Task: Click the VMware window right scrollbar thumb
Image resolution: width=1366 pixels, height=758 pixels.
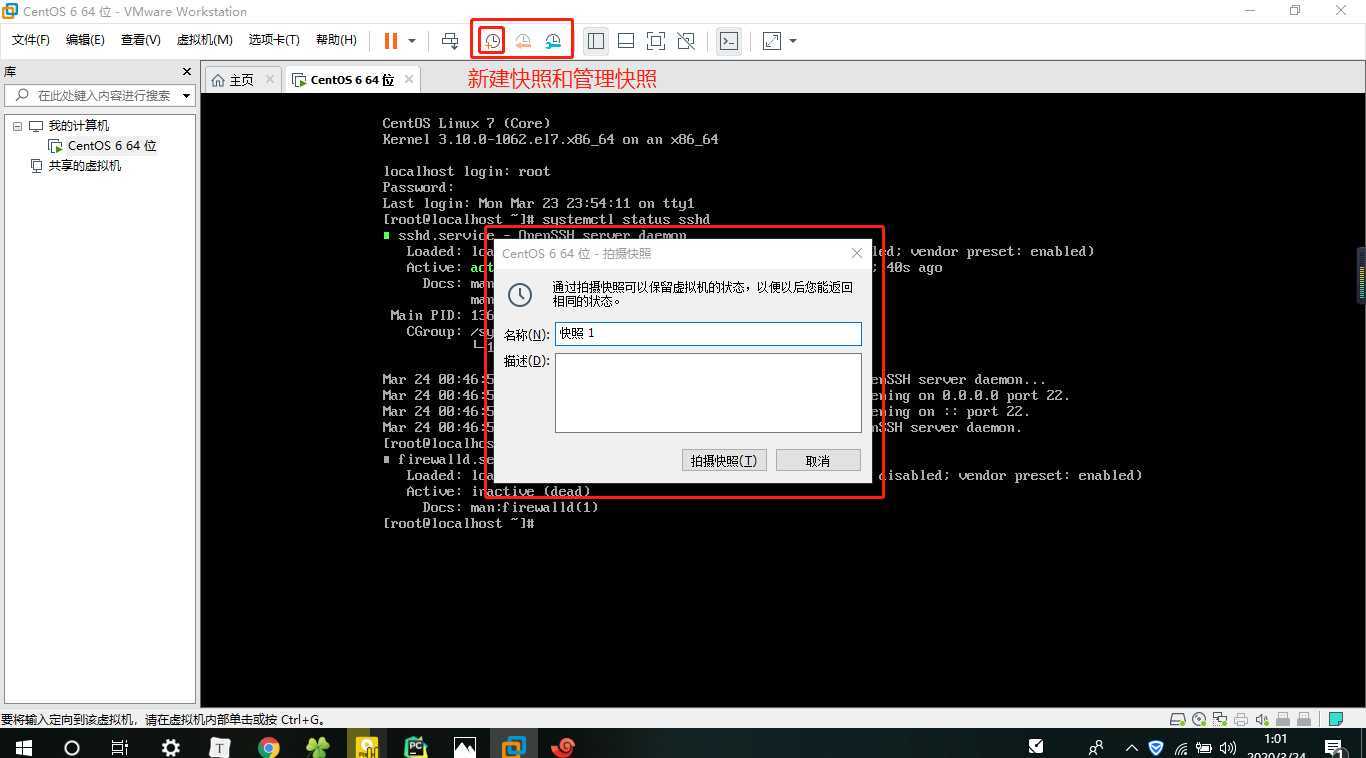Action: coord(1360,274)
